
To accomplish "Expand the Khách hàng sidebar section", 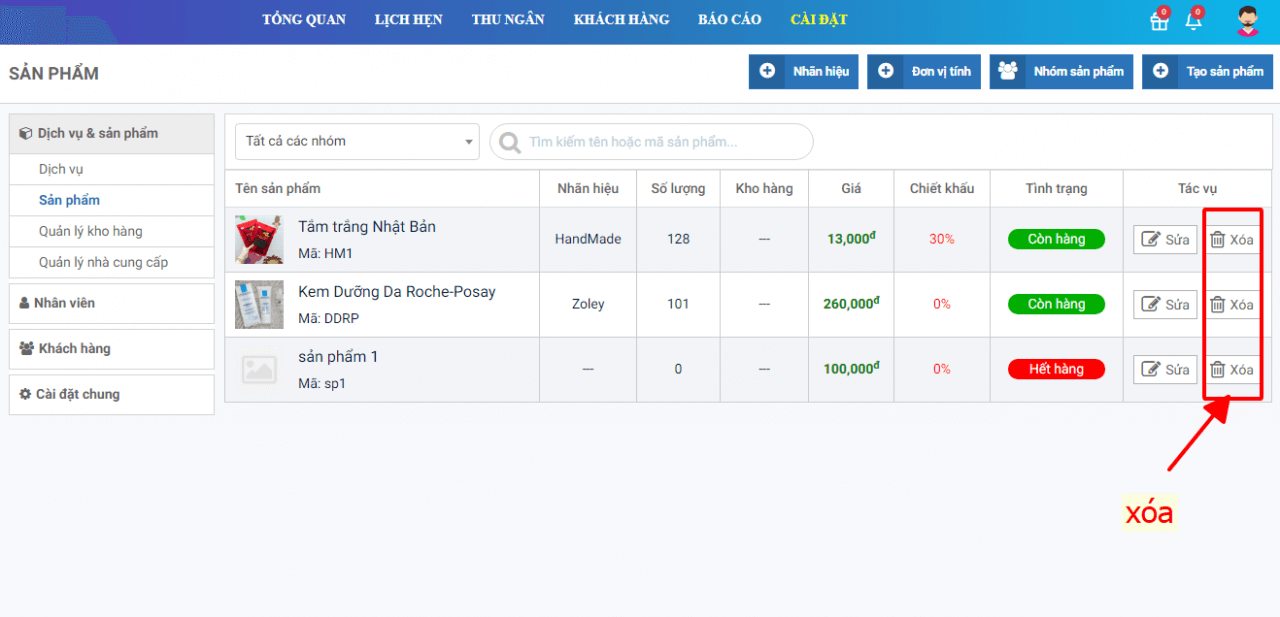I will [111, 349].
